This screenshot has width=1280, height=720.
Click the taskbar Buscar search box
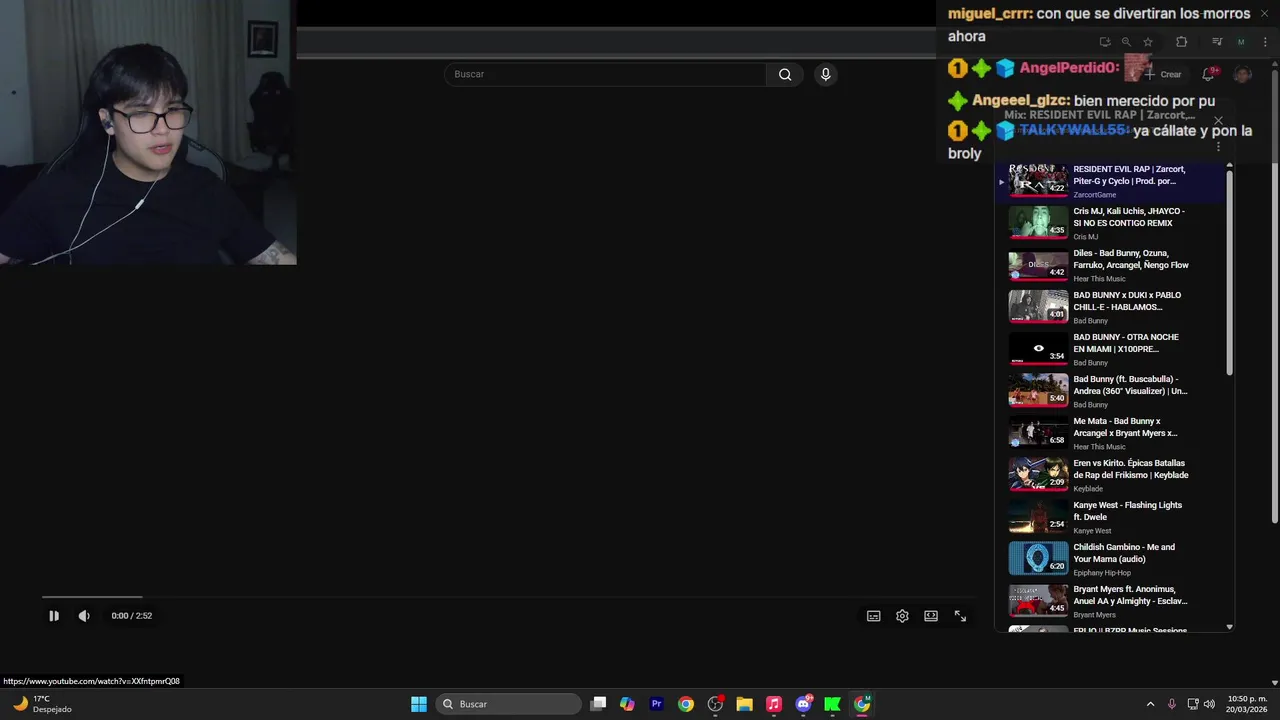click(x=508, y=704)
